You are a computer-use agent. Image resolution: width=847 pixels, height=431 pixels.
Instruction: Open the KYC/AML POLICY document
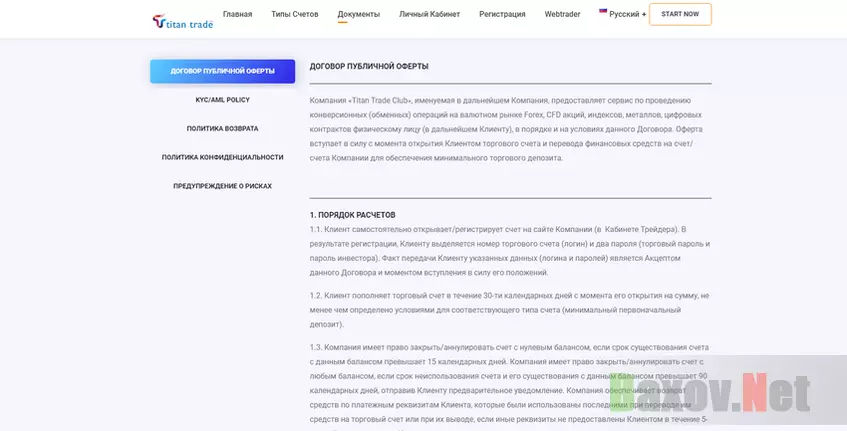[223, 100]
